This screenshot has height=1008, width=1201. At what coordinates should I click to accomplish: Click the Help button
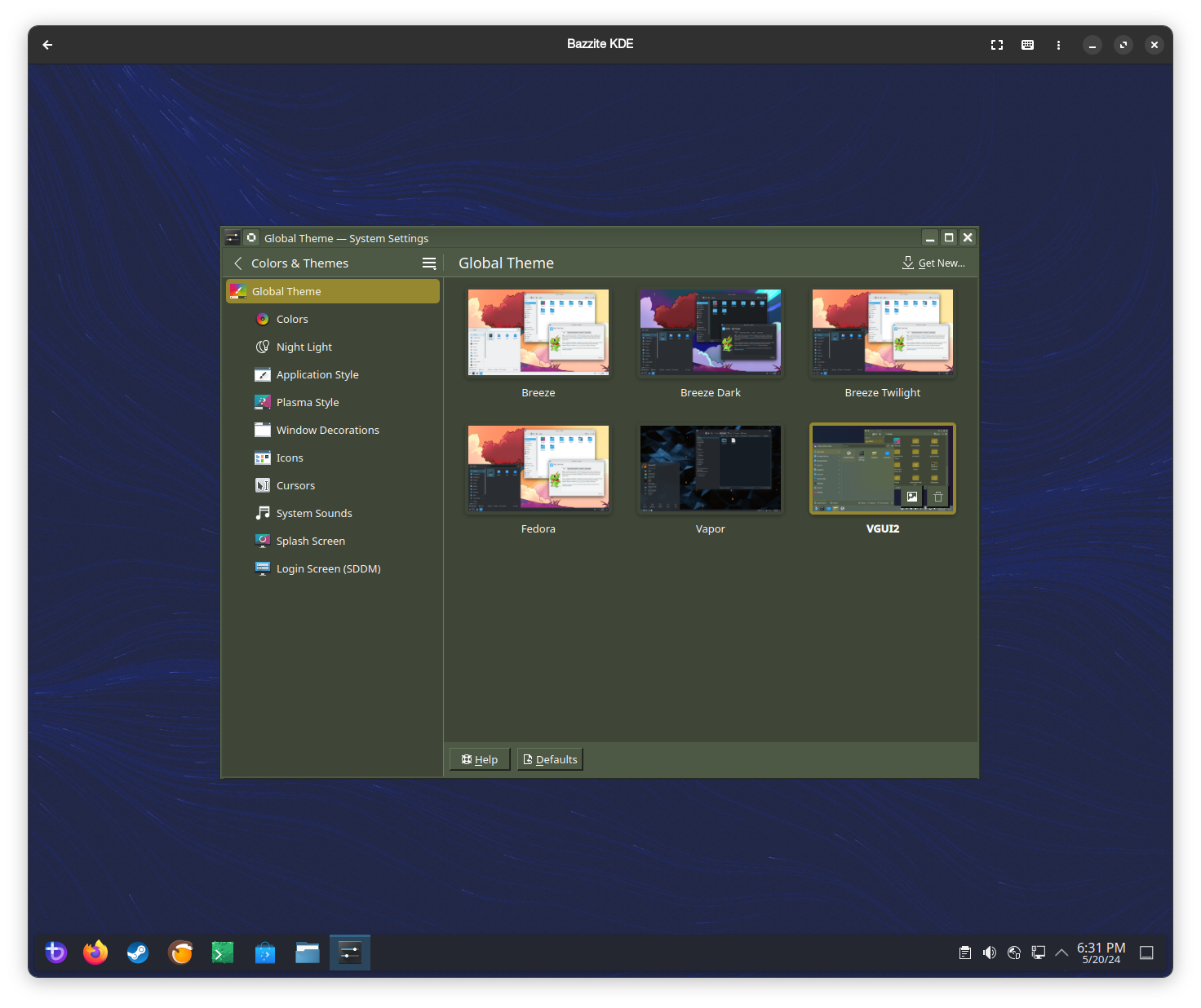480,759
